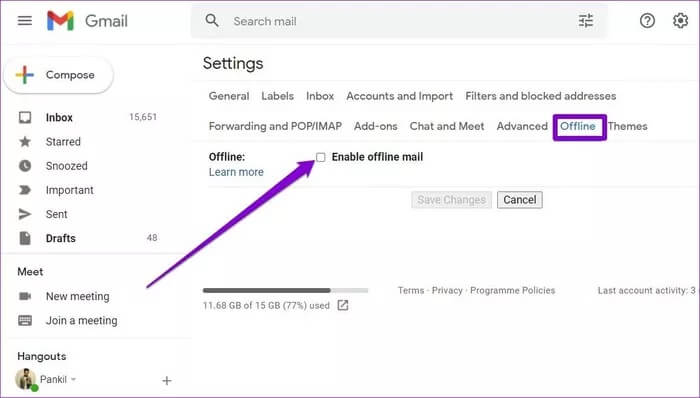700x398 pixels.
Task: Select the Advanced tab
Action: click(522, 126)
